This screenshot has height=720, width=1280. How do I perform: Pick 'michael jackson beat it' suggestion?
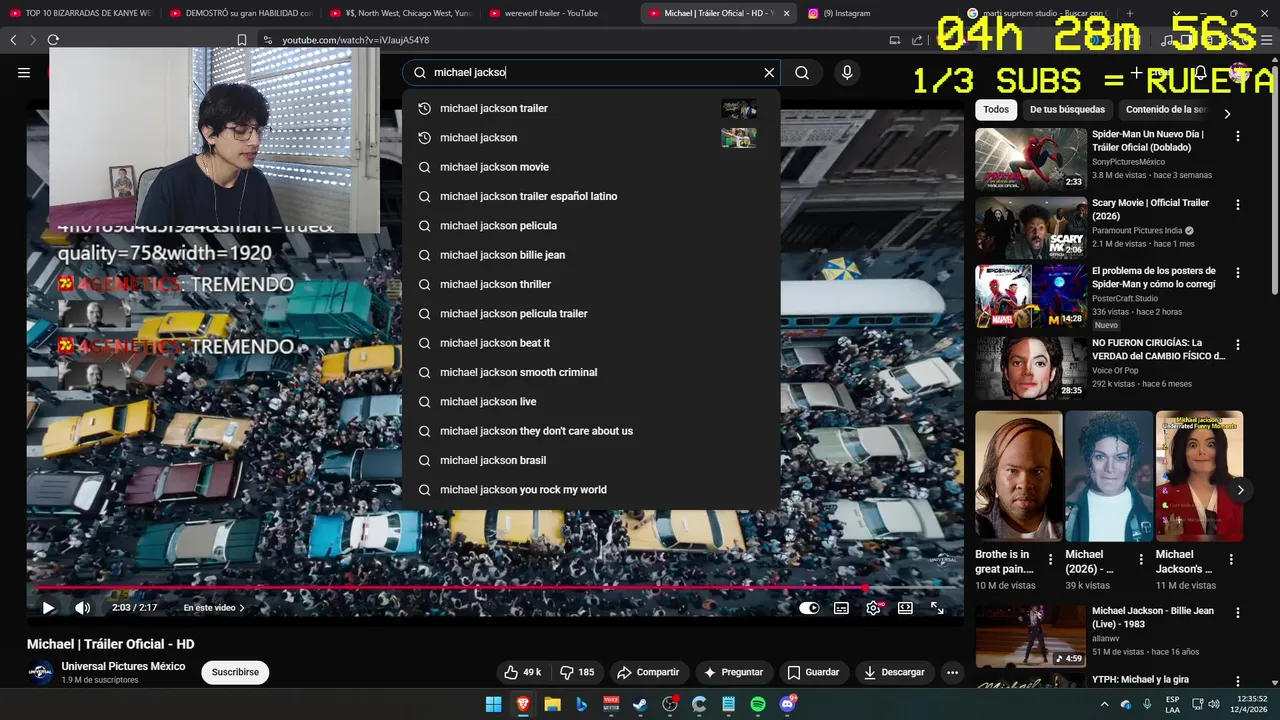591,343
